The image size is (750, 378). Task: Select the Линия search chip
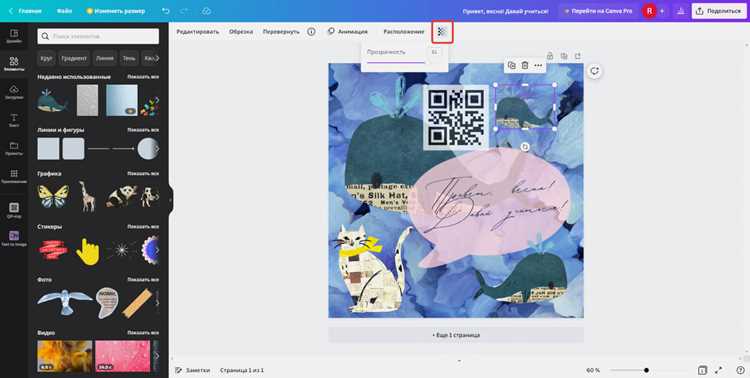(105, 58)
